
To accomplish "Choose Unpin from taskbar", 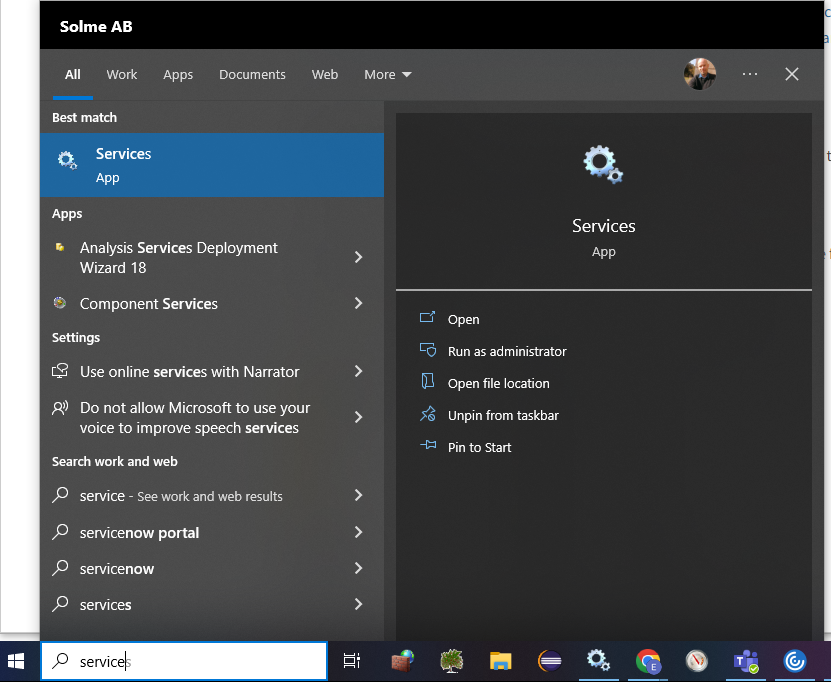I will click(503, 415).
